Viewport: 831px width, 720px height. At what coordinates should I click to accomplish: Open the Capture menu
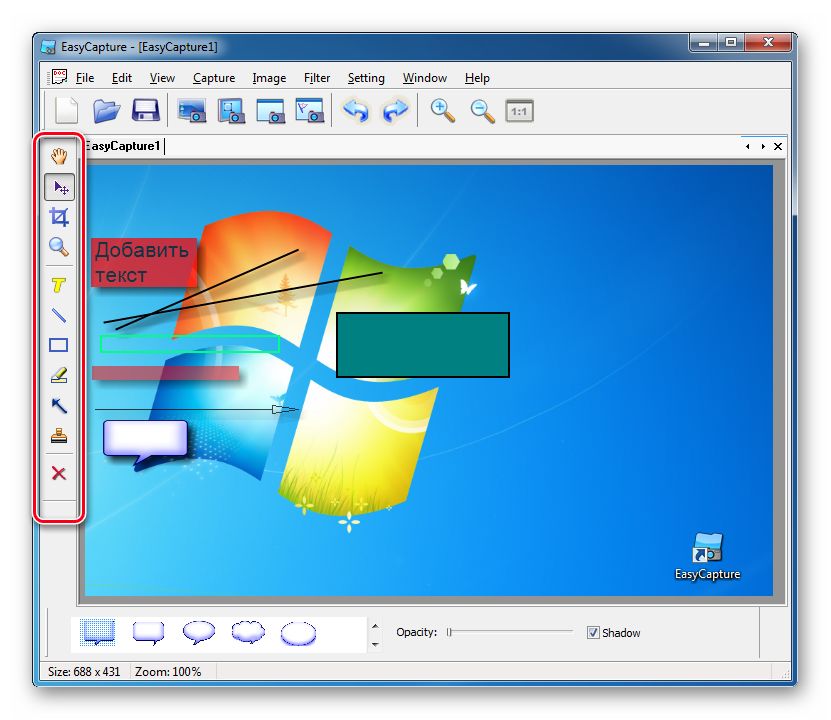(x=214, y=78)
